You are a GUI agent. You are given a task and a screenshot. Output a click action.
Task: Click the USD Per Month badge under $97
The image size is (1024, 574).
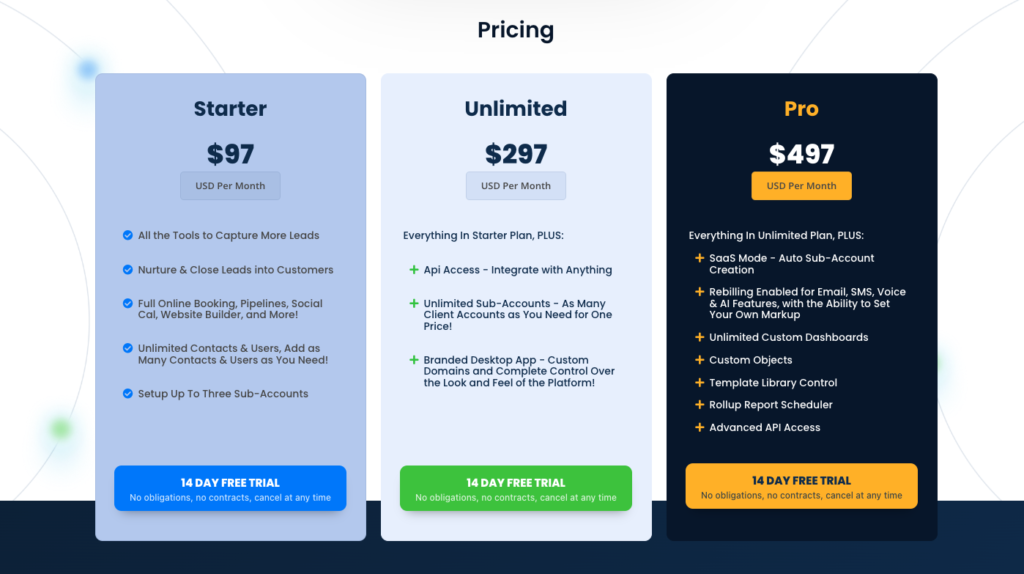pyautogui.click(x=230, y=185)
